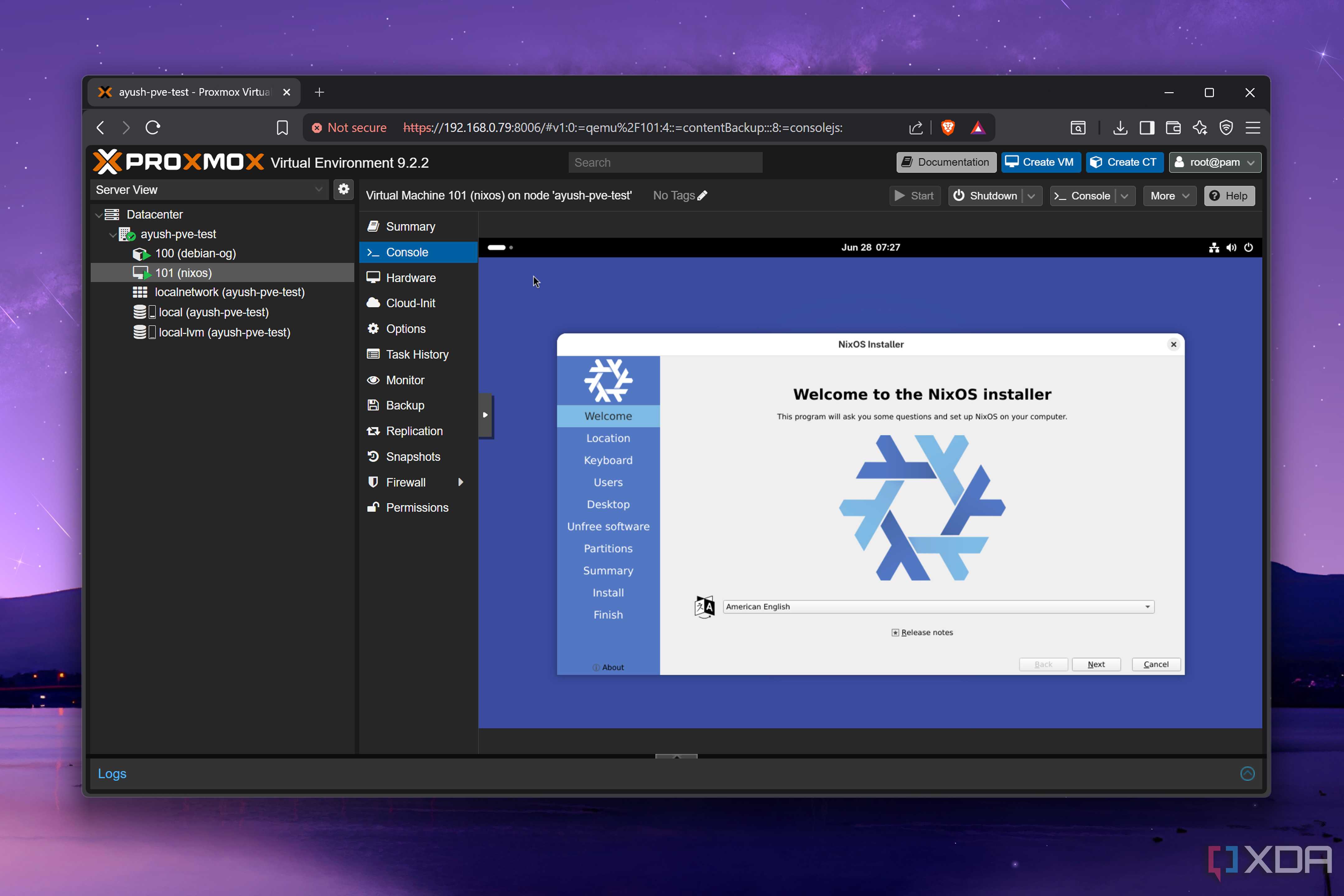Click Next in the NixOS installer
The height and width of the screenshot is (896, 1344).
(x=1096, y=664)
